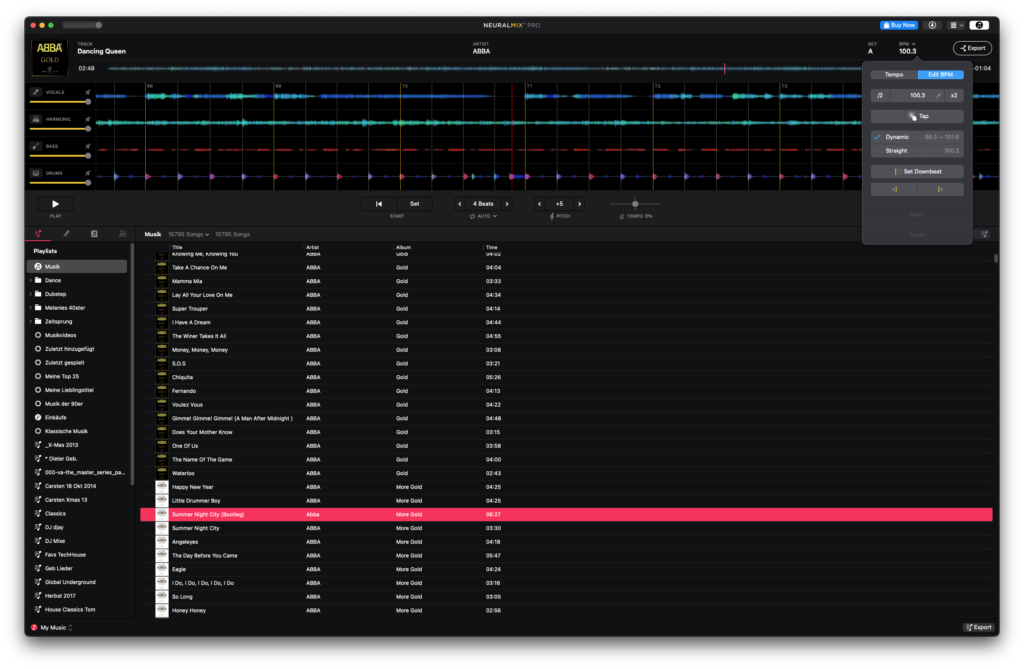
Task: Click the pin icon next to Harmonic
Action: pos(88,119)
